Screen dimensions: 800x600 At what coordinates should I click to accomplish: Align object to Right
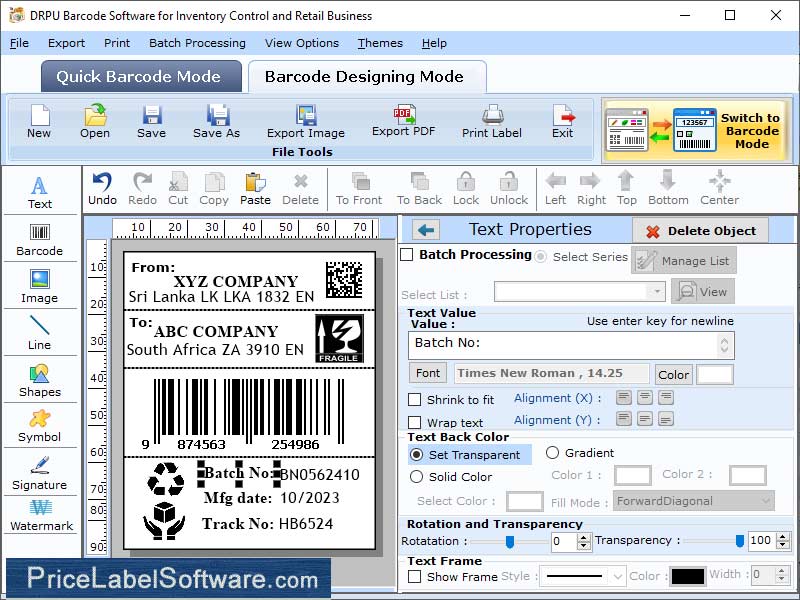591,189
